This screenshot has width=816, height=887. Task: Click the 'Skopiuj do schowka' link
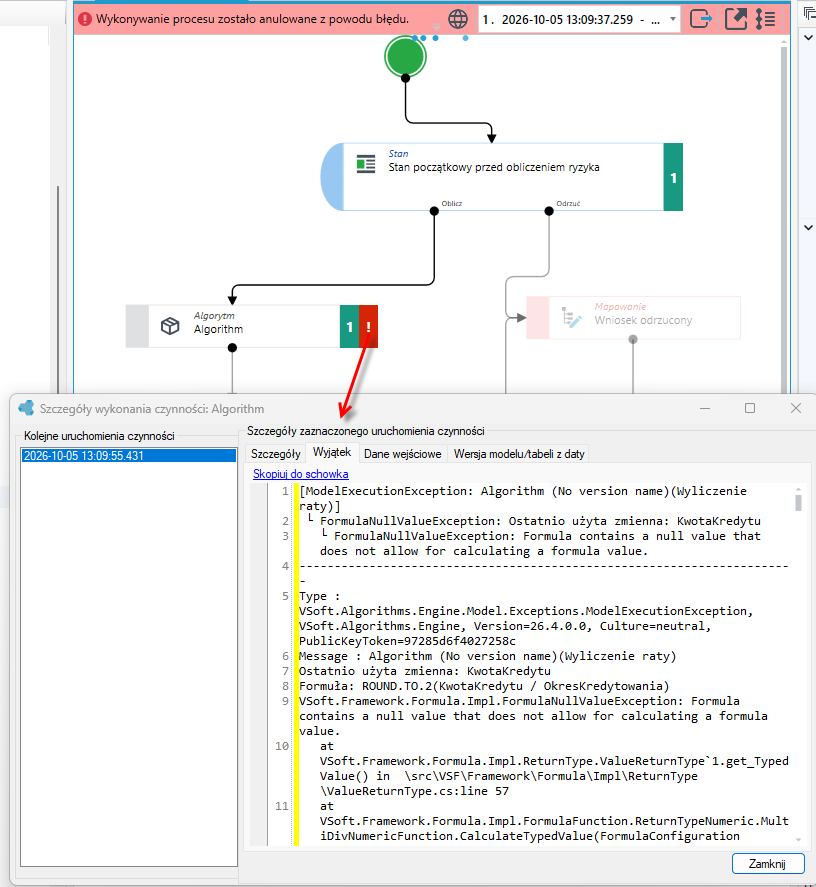click(300, 474)
